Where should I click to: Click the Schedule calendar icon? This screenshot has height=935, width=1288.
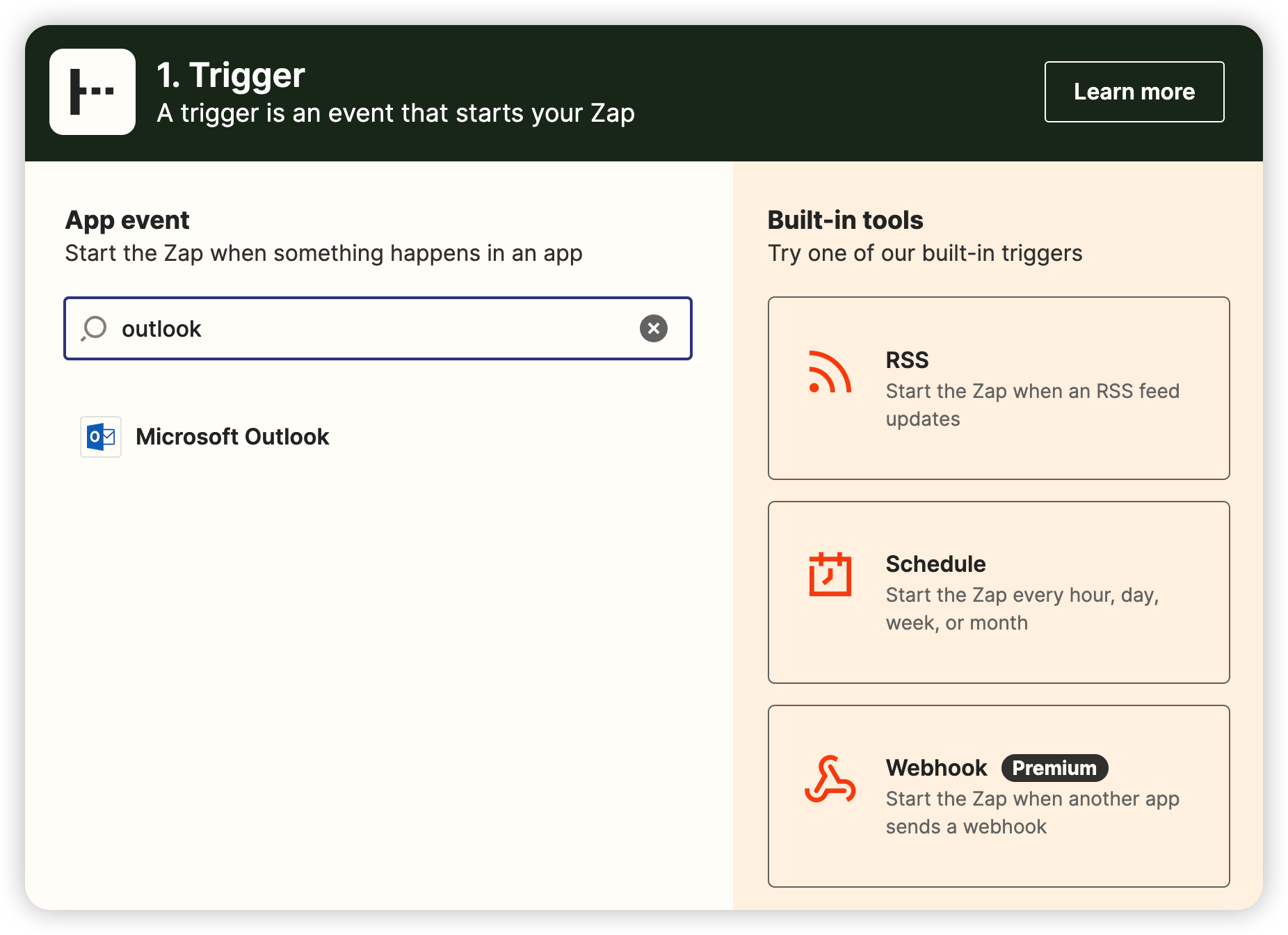(830, 575)
